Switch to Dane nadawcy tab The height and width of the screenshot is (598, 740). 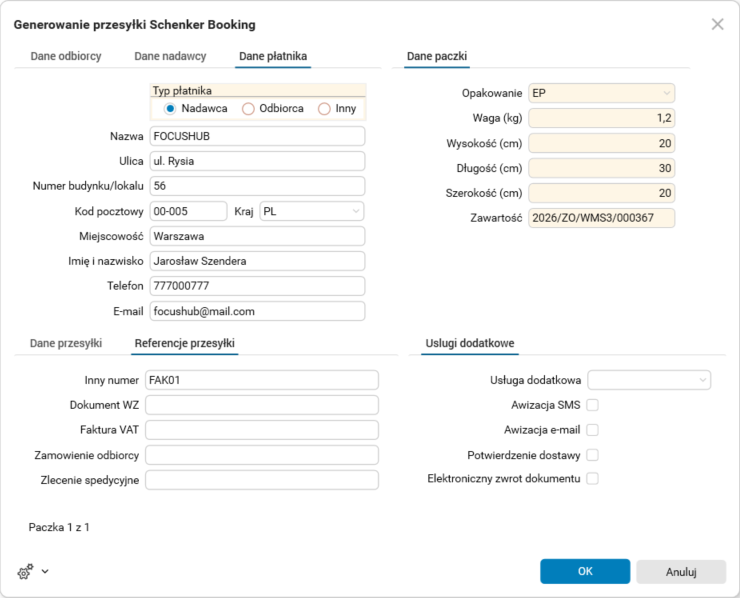[170, 56]
